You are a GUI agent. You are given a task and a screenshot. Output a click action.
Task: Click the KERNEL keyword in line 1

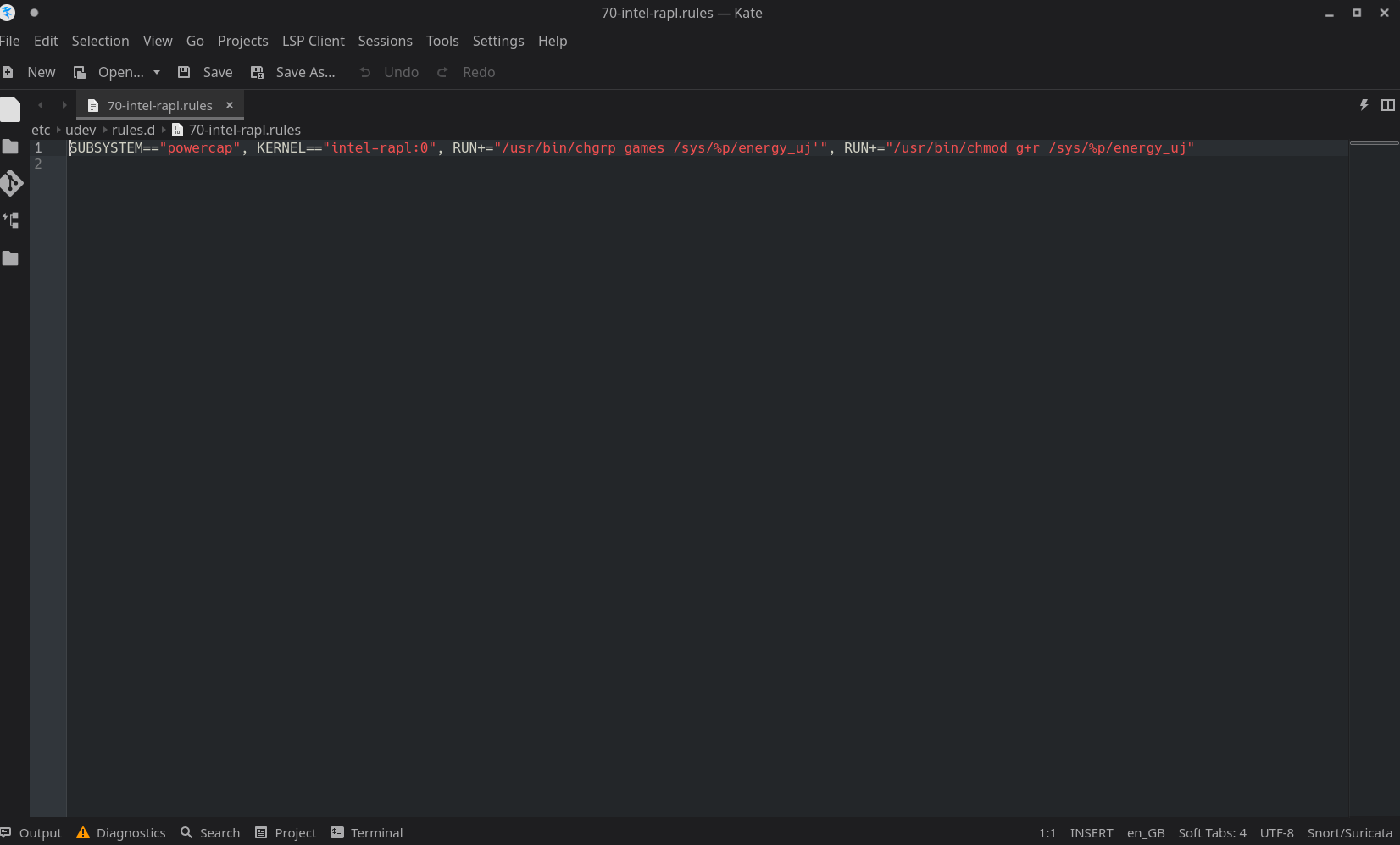click(281, 147)
